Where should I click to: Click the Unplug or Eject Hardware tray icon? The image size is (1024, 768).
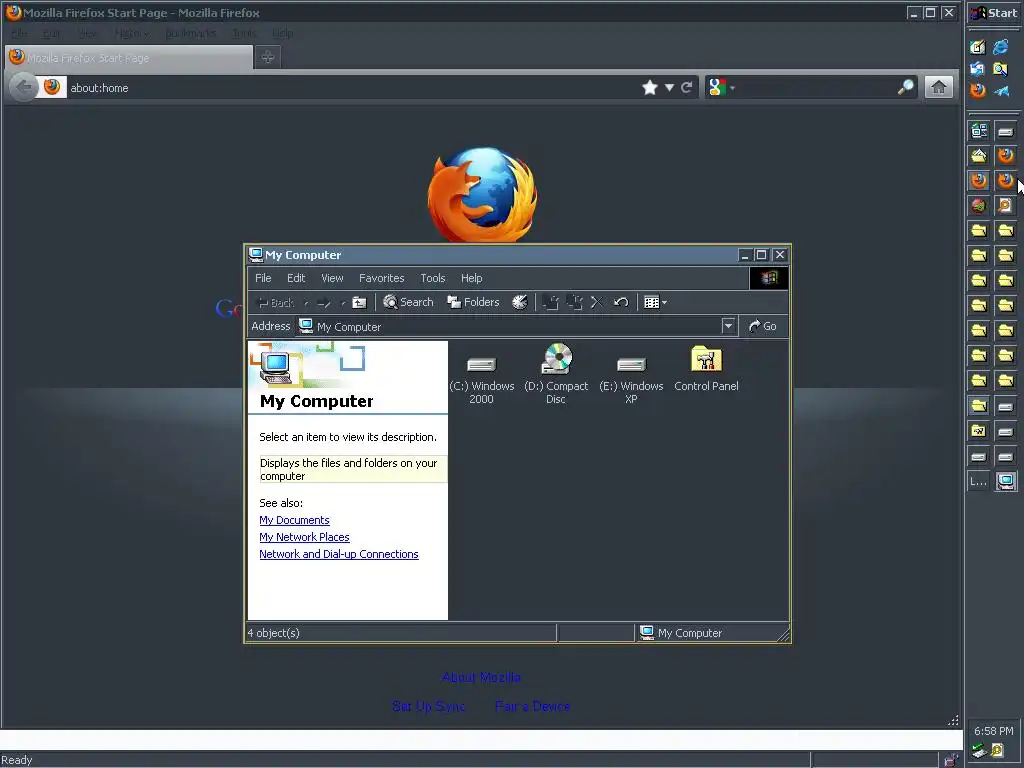pos(978,750)
